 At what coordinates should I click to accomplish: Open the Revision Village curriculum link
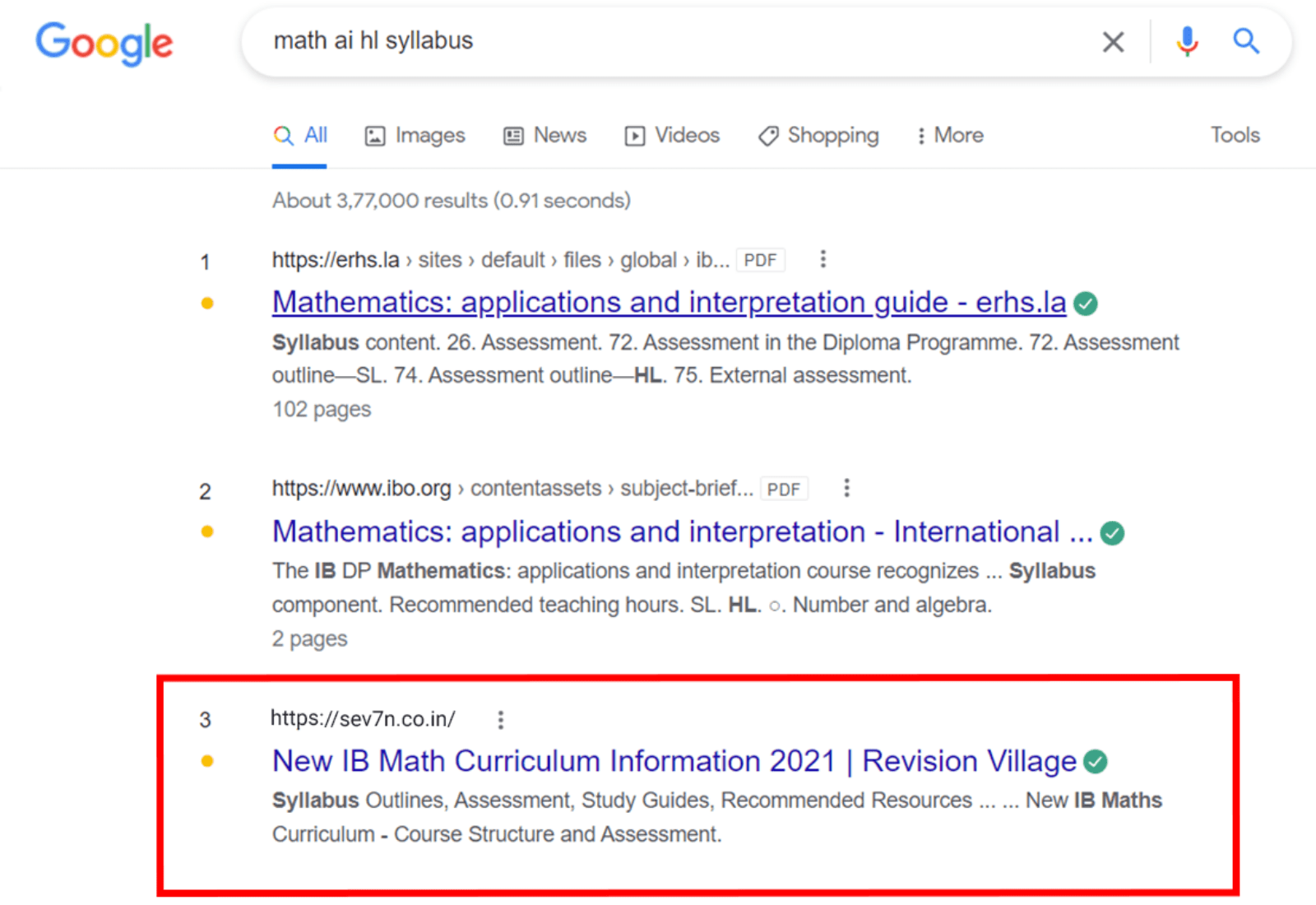point(674,762)
